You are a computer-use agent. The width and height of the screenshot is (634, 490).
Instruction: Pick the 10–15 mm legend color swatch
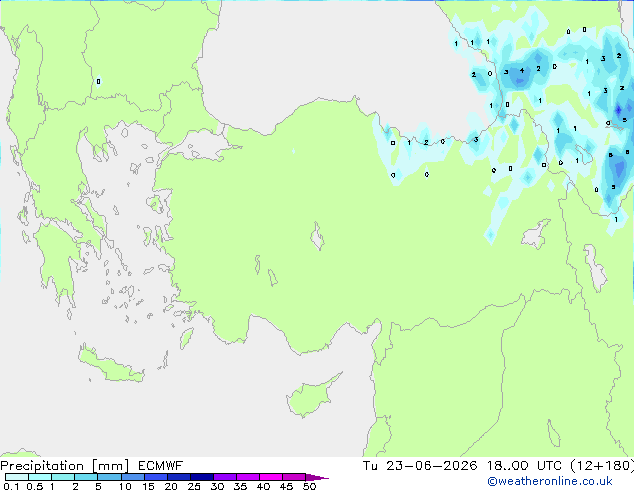pos(133,477)
